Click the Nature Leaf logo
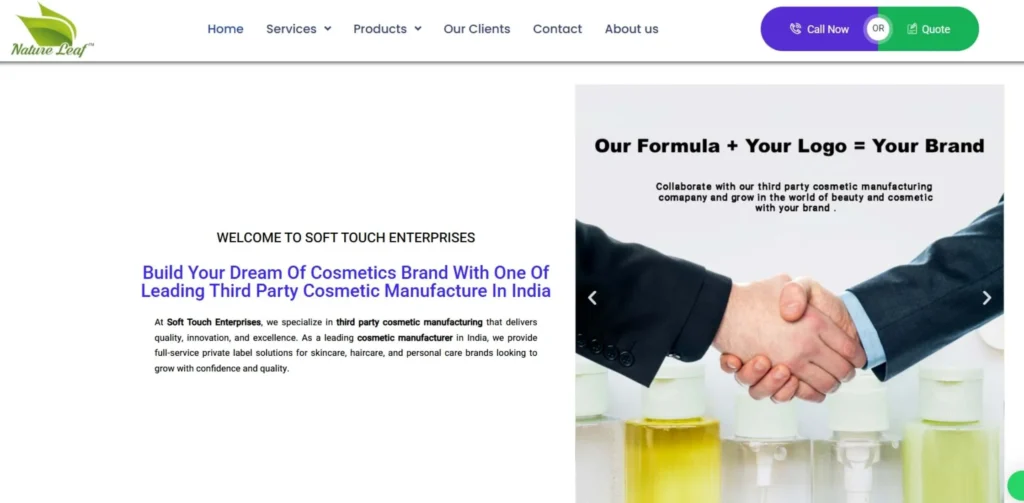 pos(52,30)
